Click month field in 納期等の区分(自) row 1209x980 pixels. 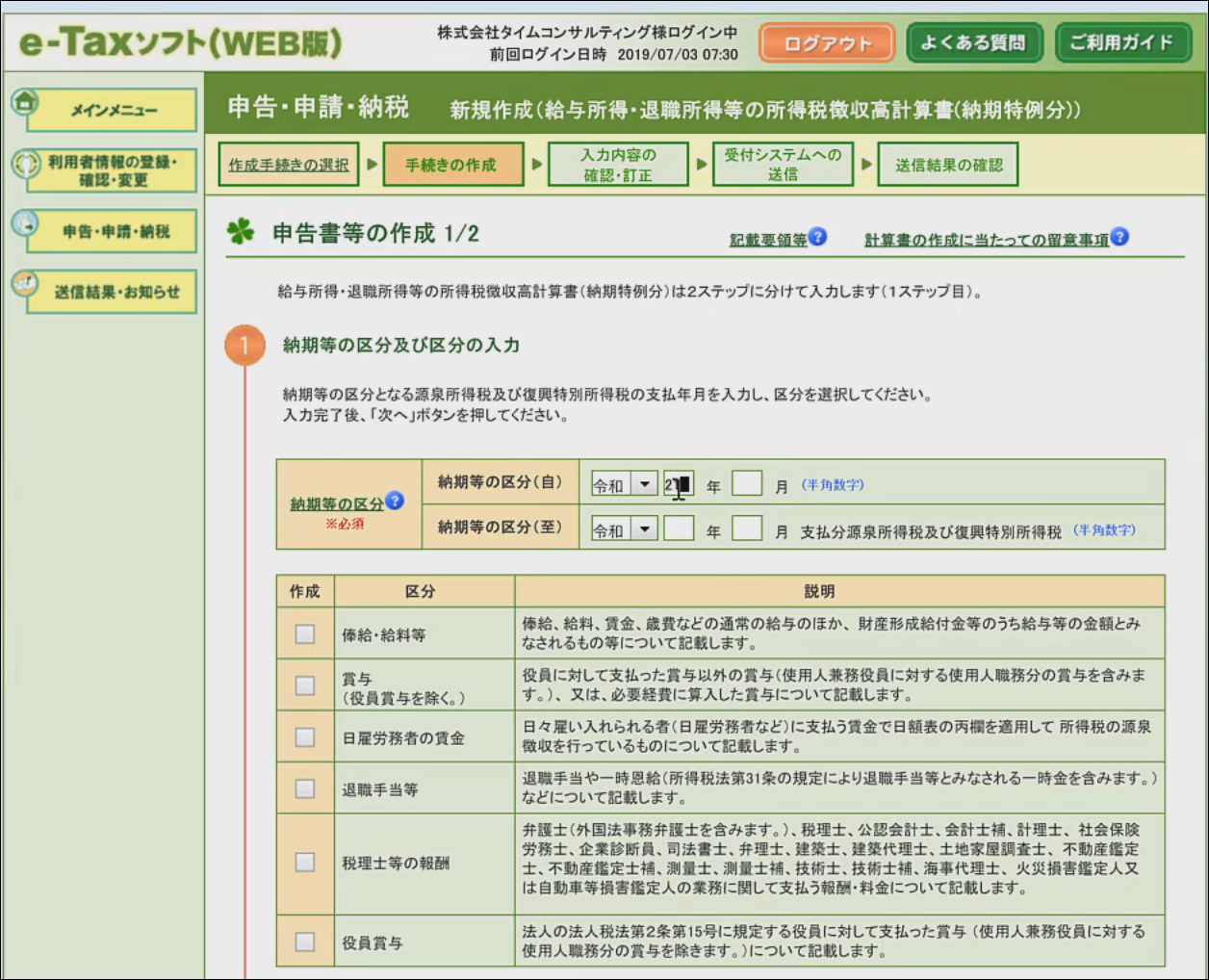point(747,483)
